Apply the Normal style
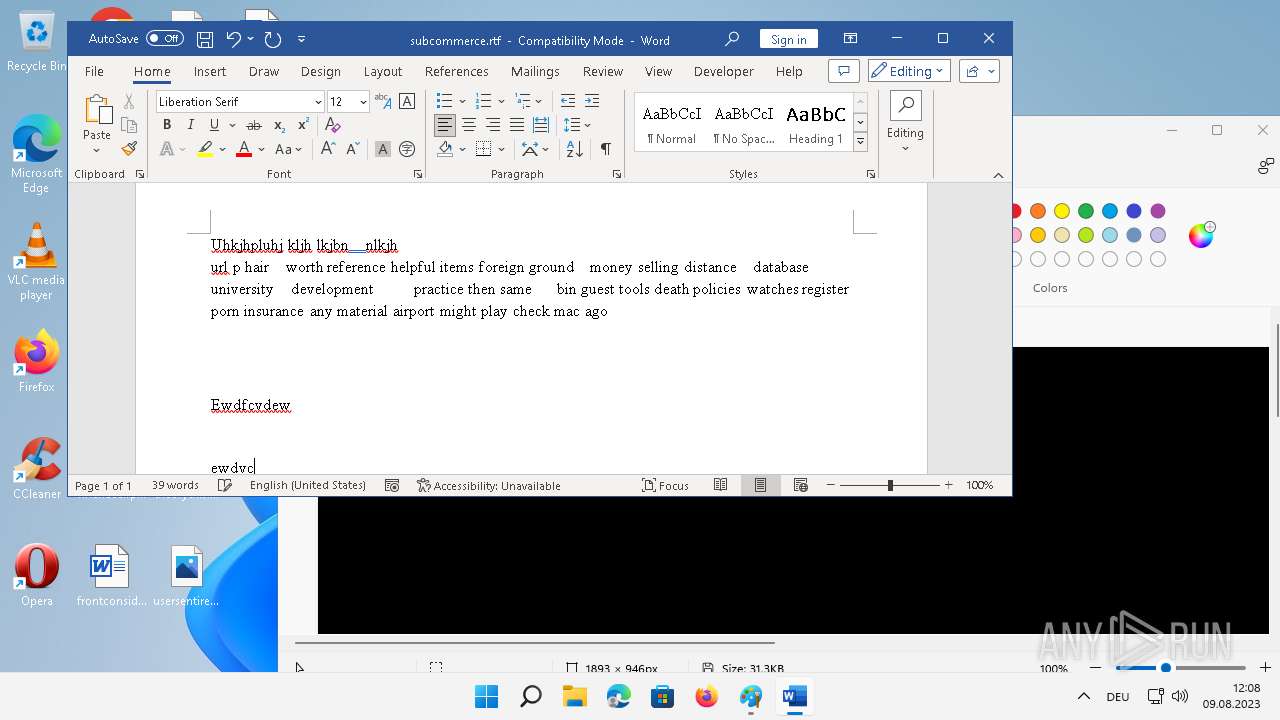The width and height of the screenshot is (1280, 720). click(671, 124)
